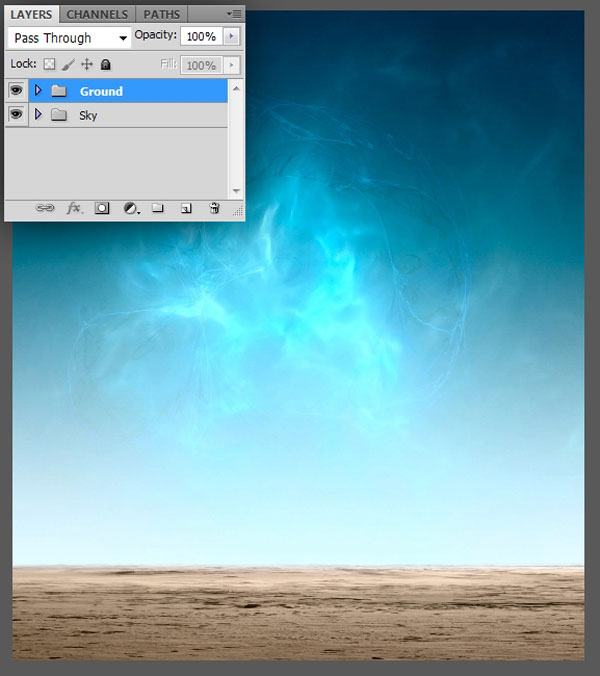Click the lock all padlock icon
Screen dimensions: 600x676
click(106, 64)
